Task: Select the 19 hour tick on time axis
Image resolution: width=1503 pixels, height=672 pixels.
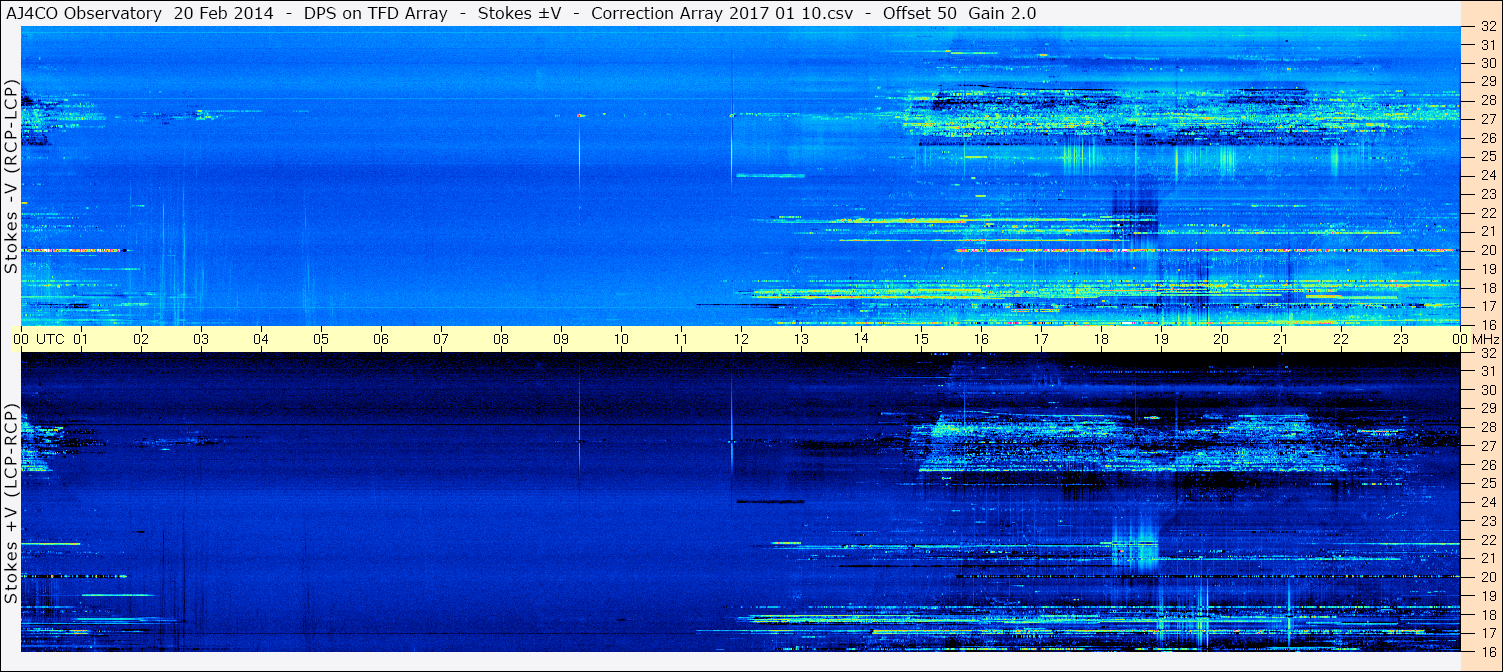Action: pyautogui.click(x=1161, y=339)
